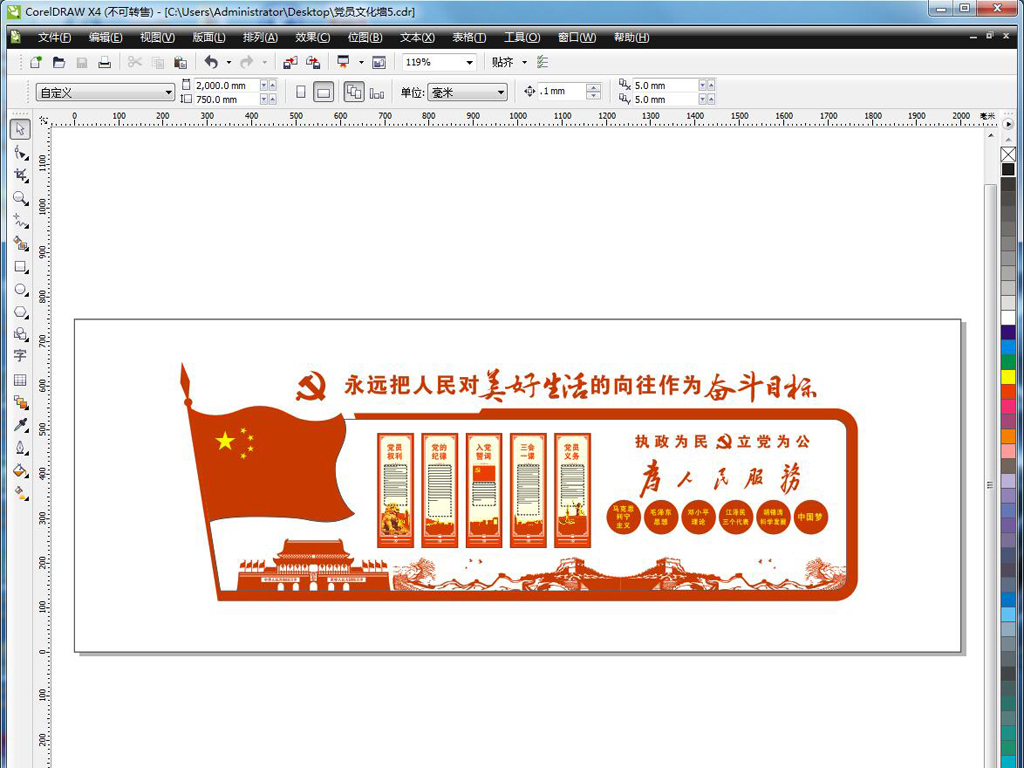Screen dimensions: 1024x768
Task: Select the Rectangle tool
Action: click(x=20, y=266)
